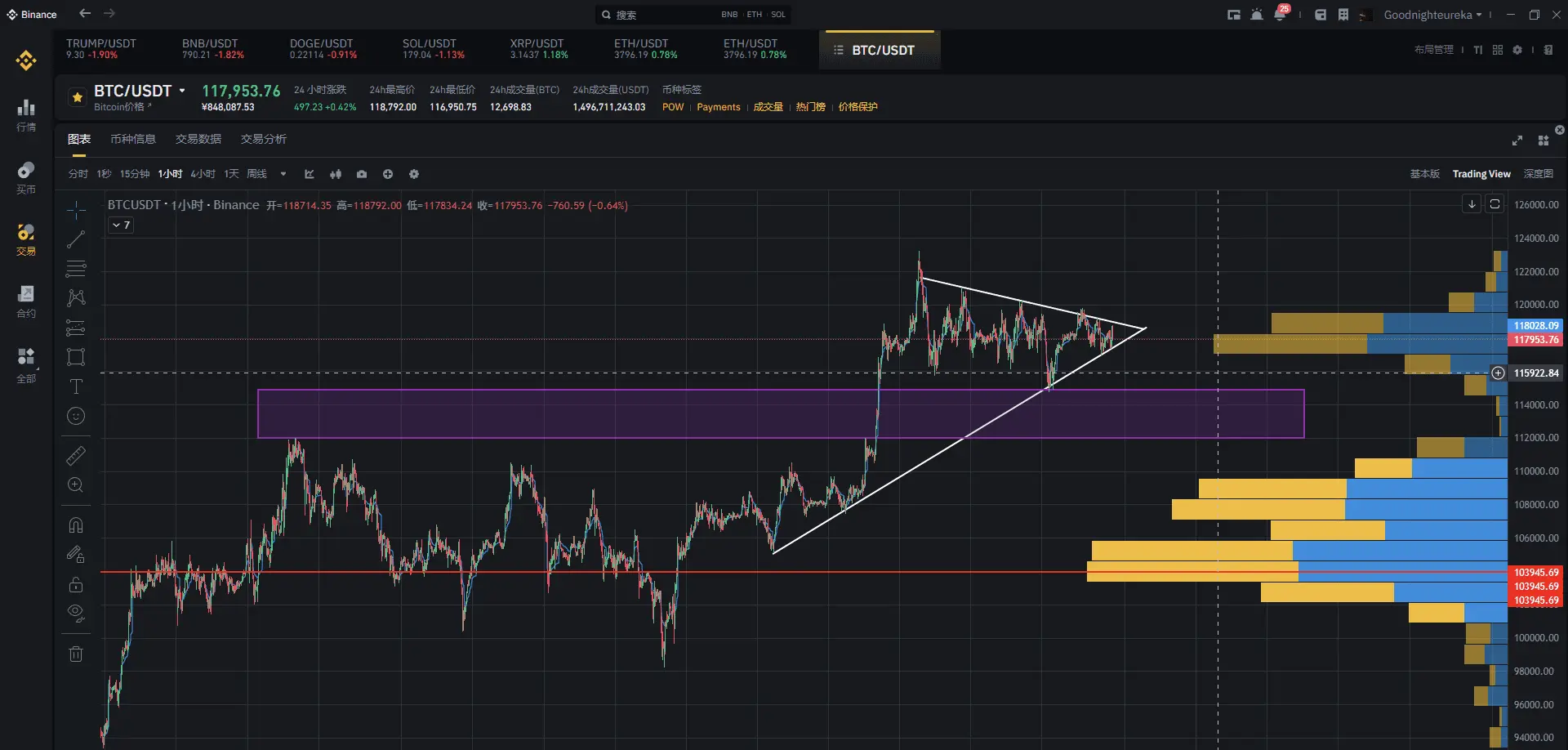
Task: Select the crosshair cursor tool
Action: tap(76, 210)
